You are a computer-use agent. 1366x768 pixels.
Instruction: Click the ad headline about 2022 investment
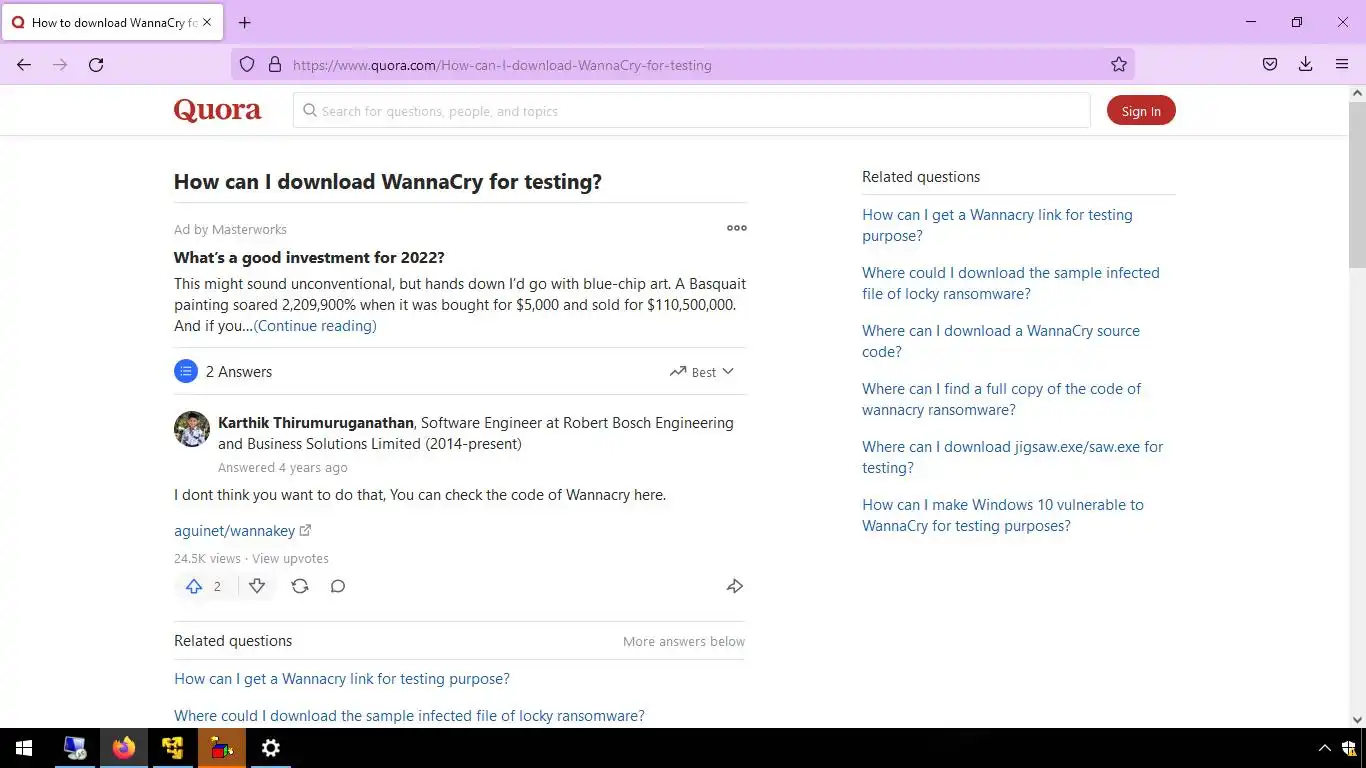309,258
